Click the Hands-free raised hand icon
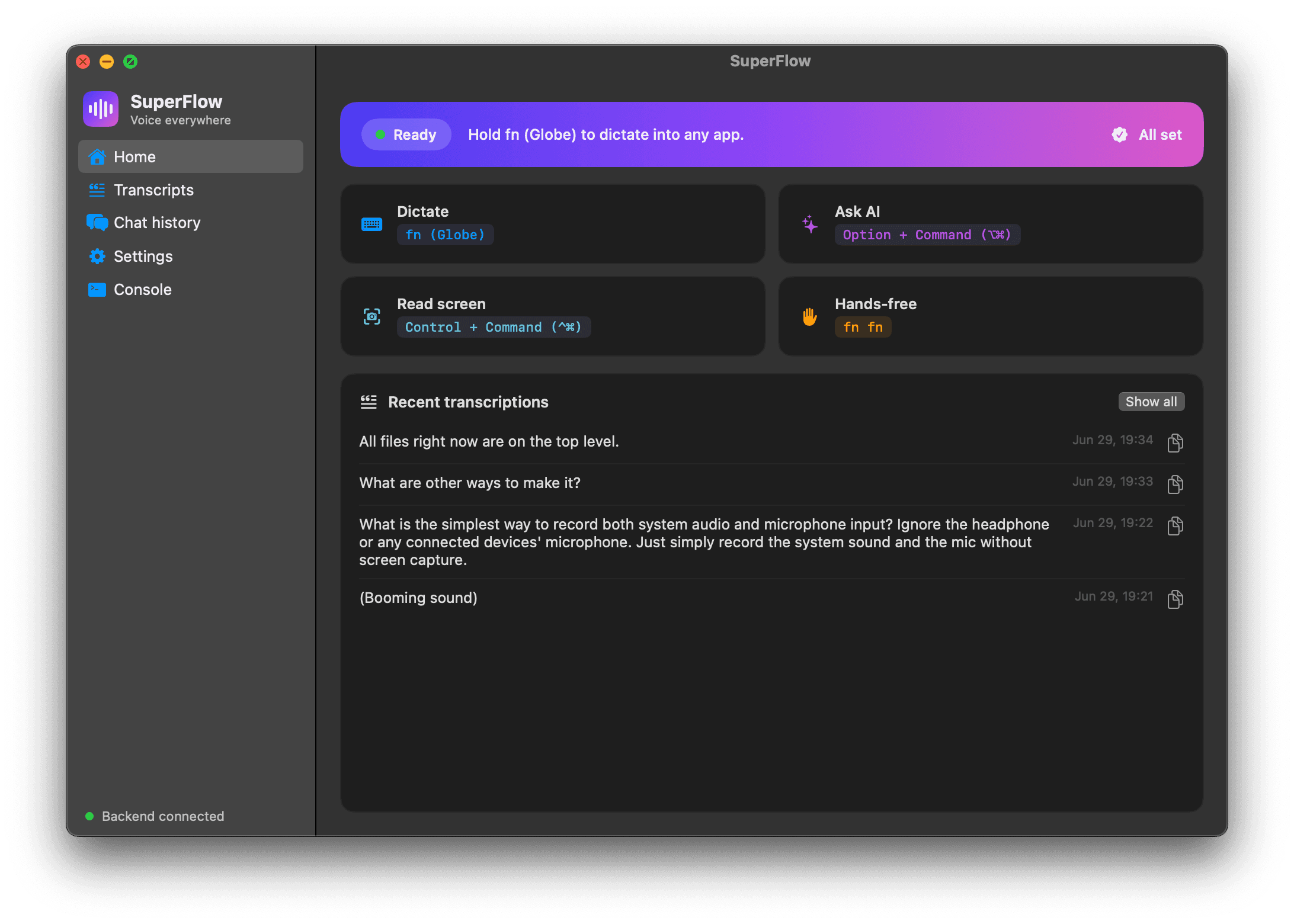Image resolution: width=1294 pixels, height=924 pixels. coord(810,317)
